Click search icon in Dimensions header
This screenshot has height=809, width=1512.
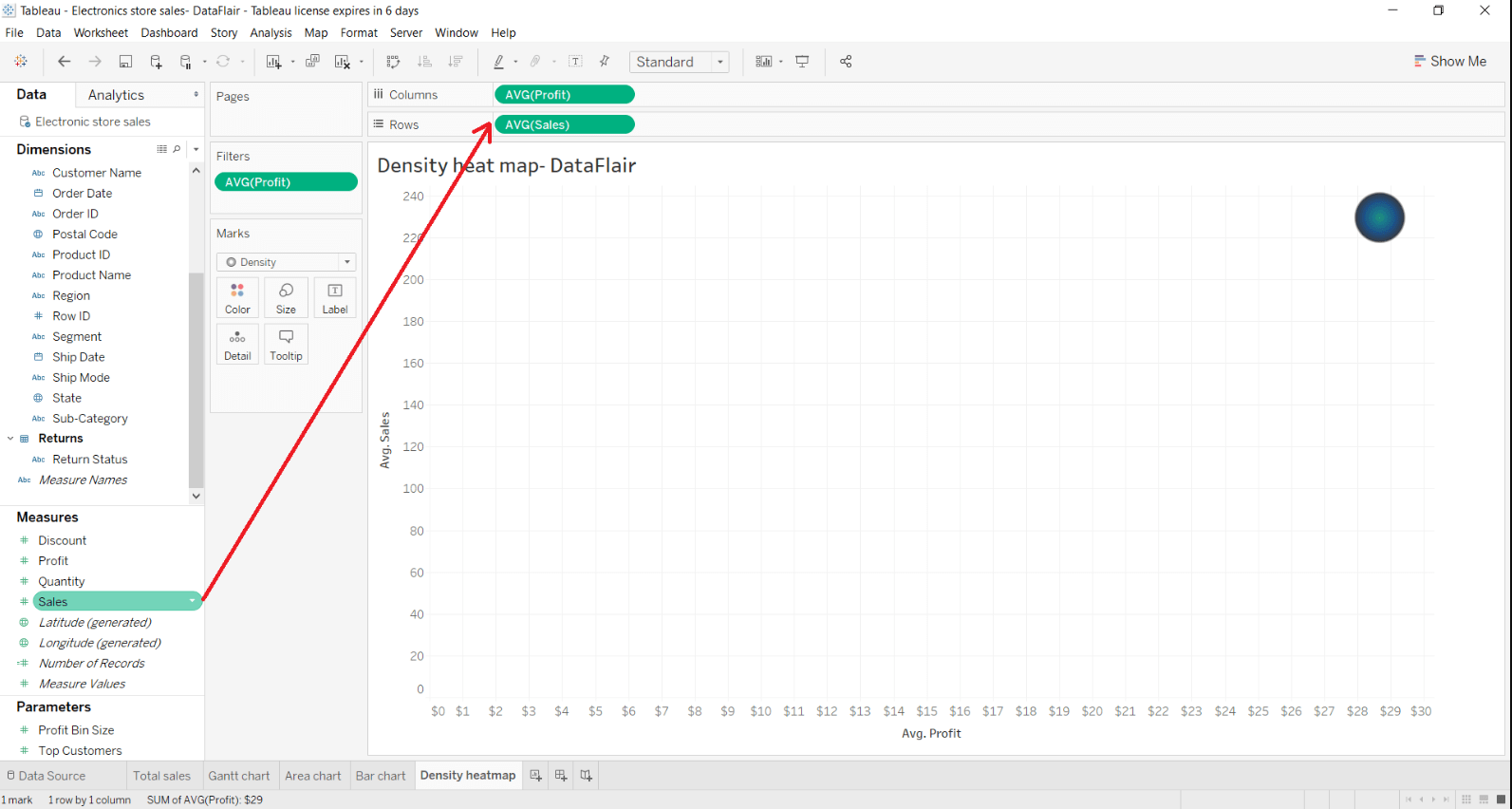coord(177,149)
